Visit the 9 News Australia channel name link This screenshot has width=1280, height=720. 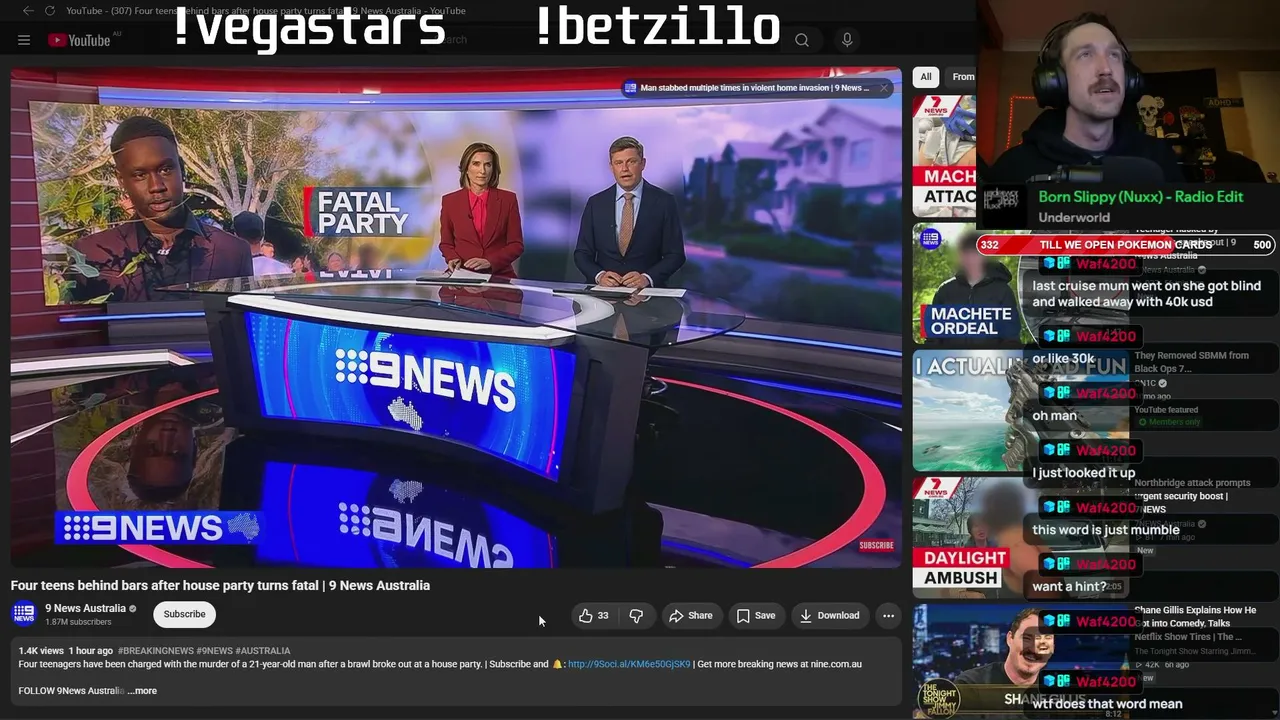coord(85,608)
